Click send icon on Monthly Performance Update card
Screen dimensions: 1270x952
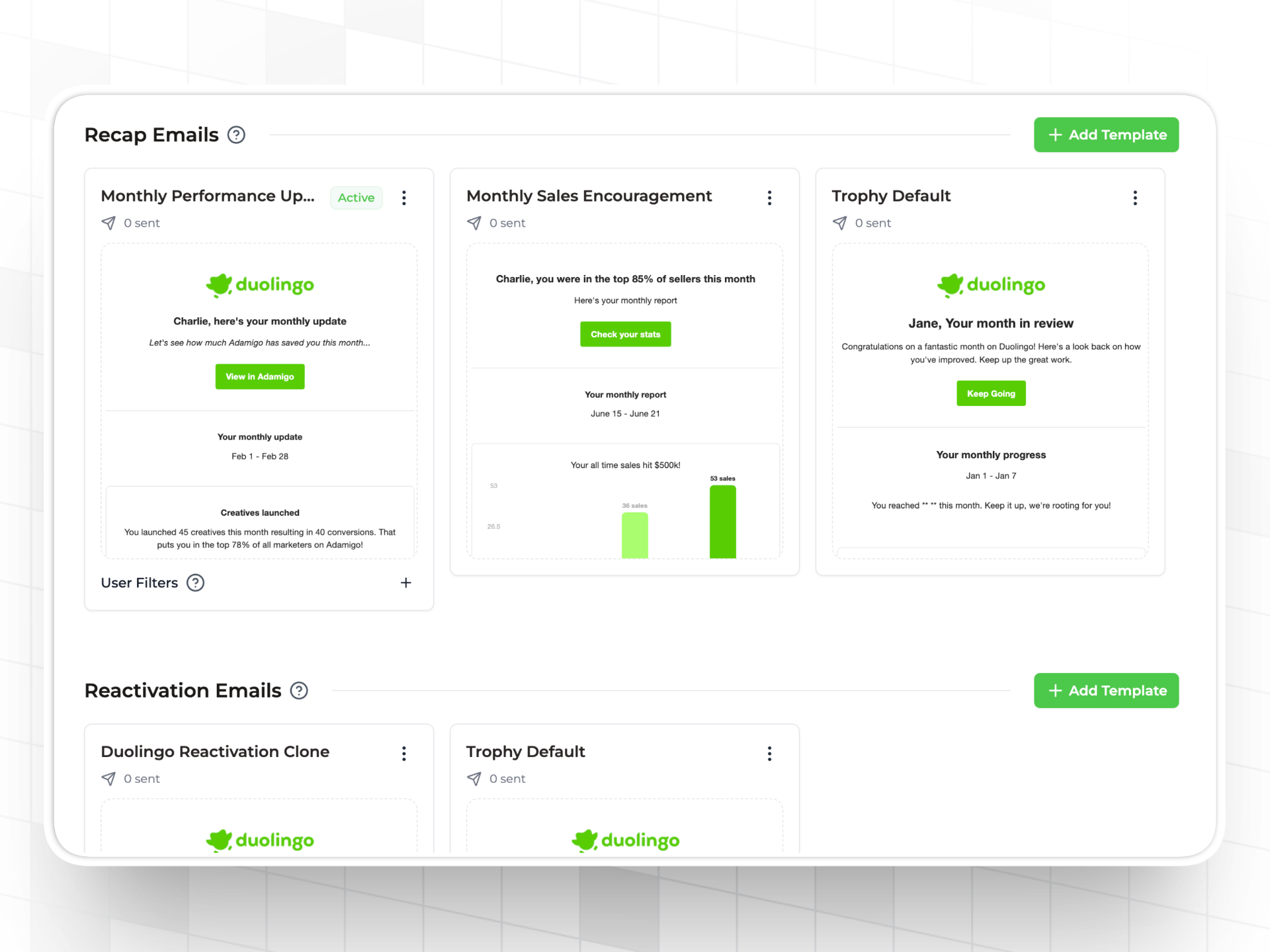[x=108, y=223]
